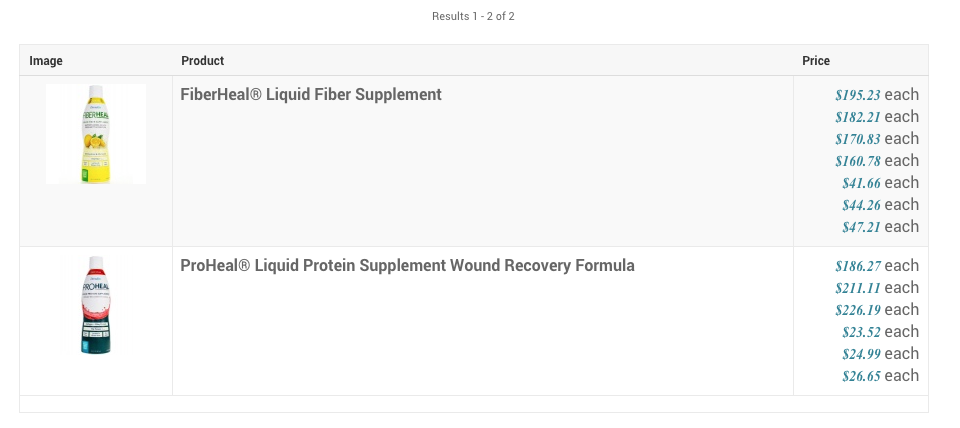
Task: Select the $211.11 ProHeal price
Action: (x=858, y=288)
